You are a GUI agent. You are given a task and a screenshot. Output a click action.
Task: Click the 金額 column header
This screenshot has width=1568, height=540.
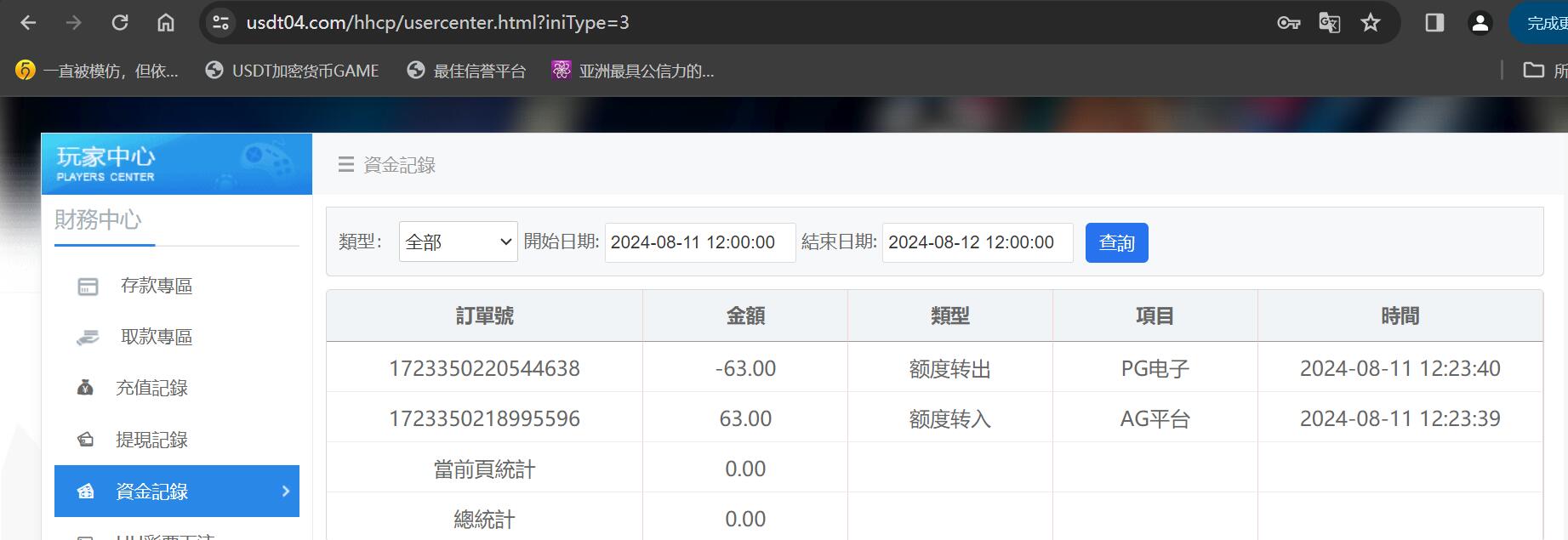pos(745,316)
